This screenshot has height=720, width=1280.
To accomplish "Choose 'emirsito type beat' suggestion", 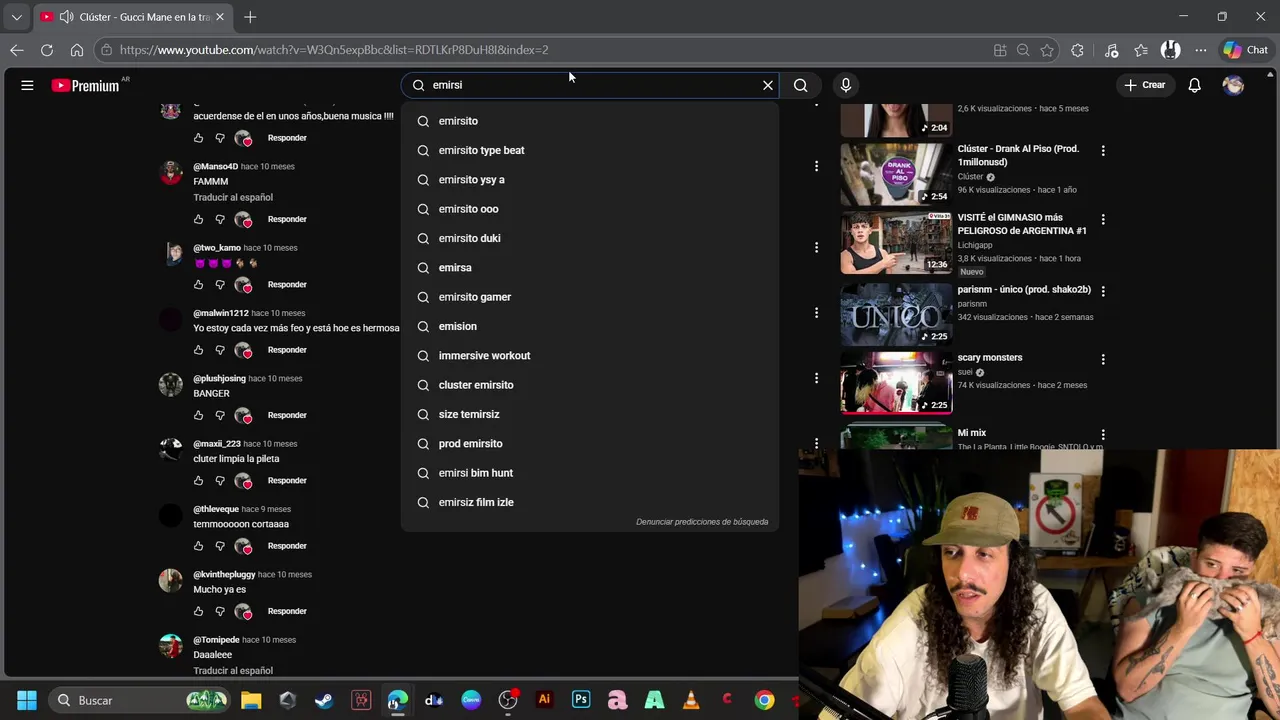I will click(x=590, y=150).
